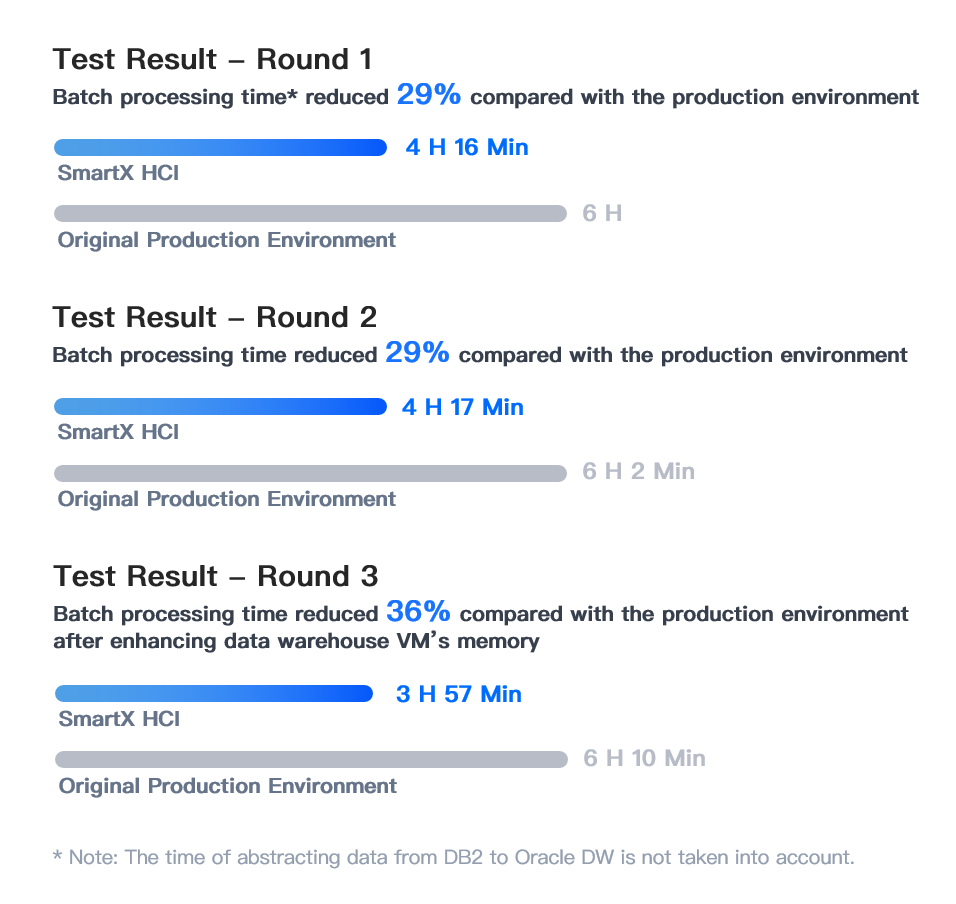Click the footnote about DB2 to Oracle DW
The height and width of the screenshot is (904, 956).
click(454, 858)
